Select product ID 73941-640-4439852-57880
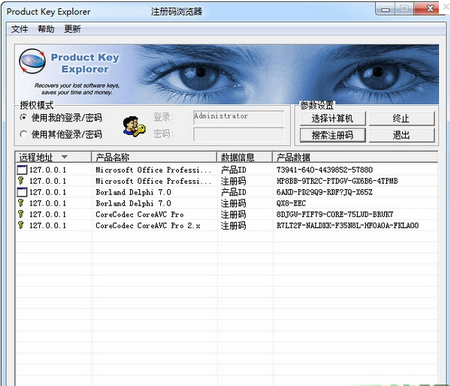Image resolution: width=450 pixels, height=386 pixels. tap(324, 170)
